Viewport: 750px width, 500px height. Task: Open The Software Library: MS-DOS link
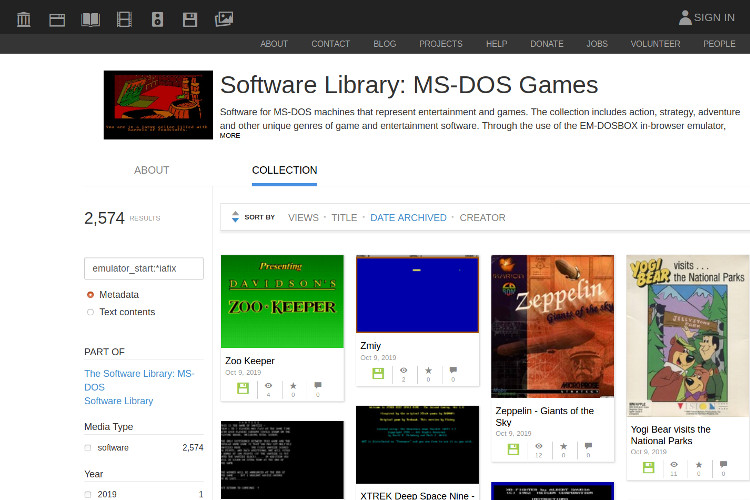click(x=139, y=380)
